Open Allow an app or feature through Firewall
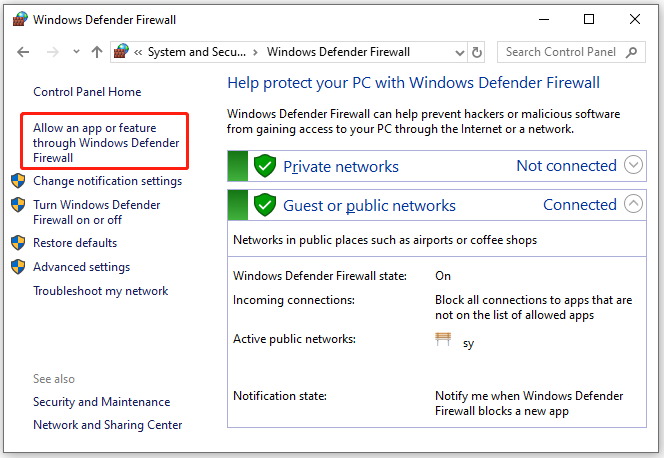 [x=106, y=143]
